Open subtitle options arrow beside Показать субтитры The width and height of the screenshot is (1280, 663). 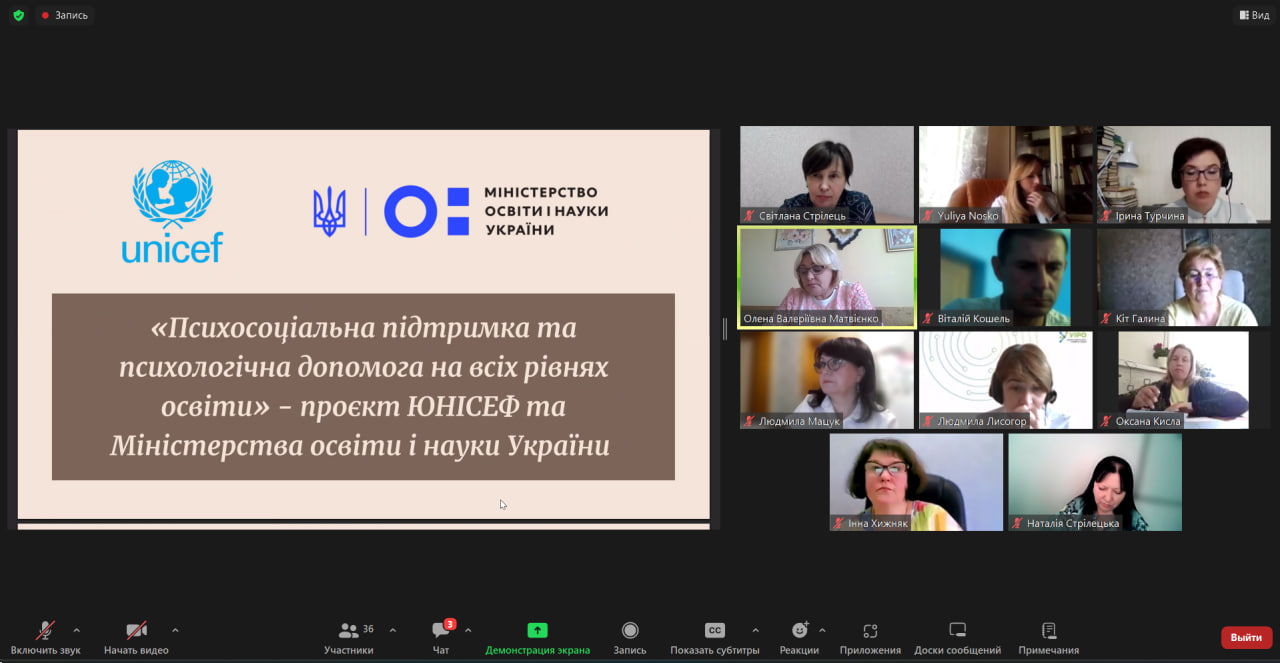pos(755,630)
